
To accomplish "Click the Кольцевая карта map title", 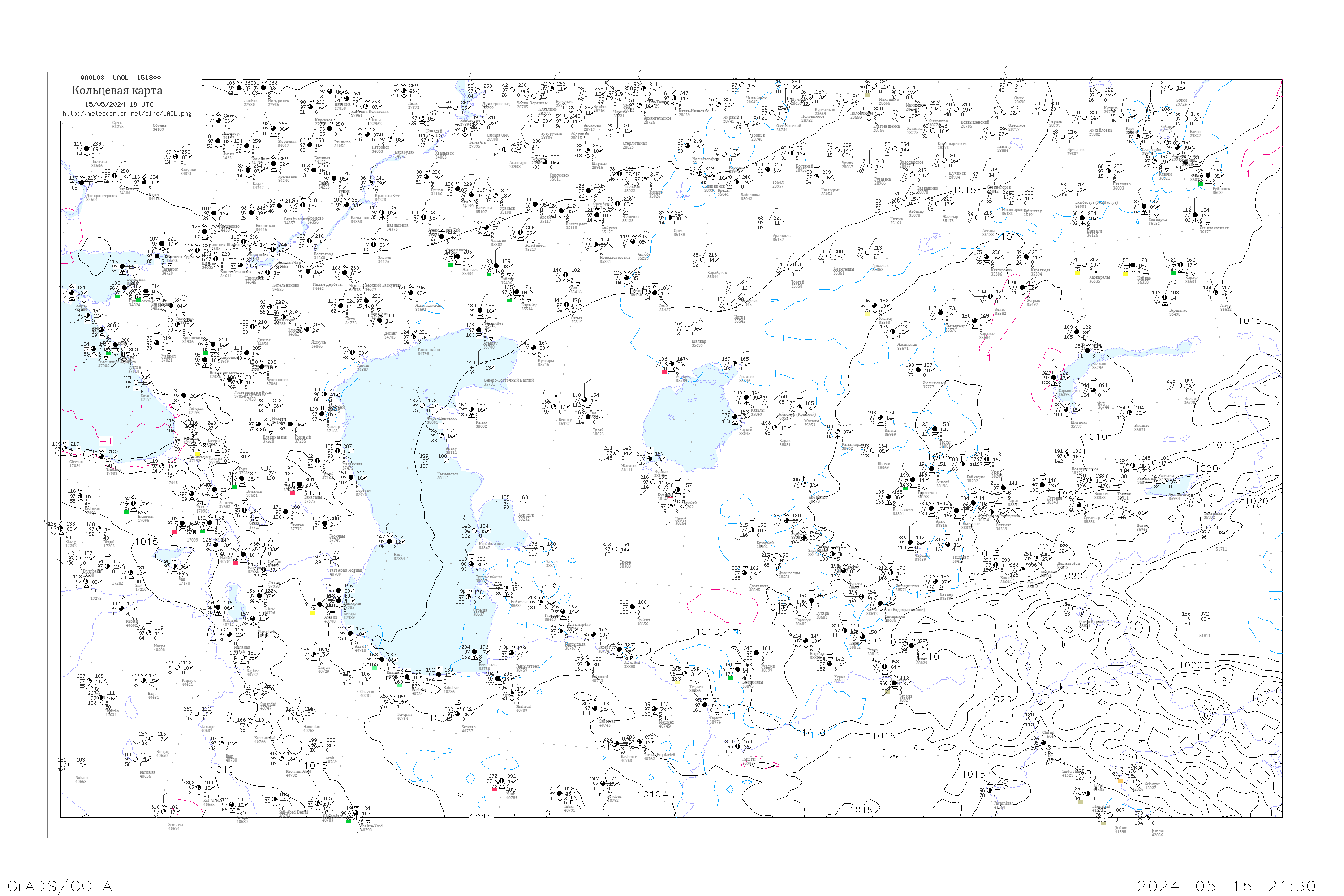I will click(117, 90).
